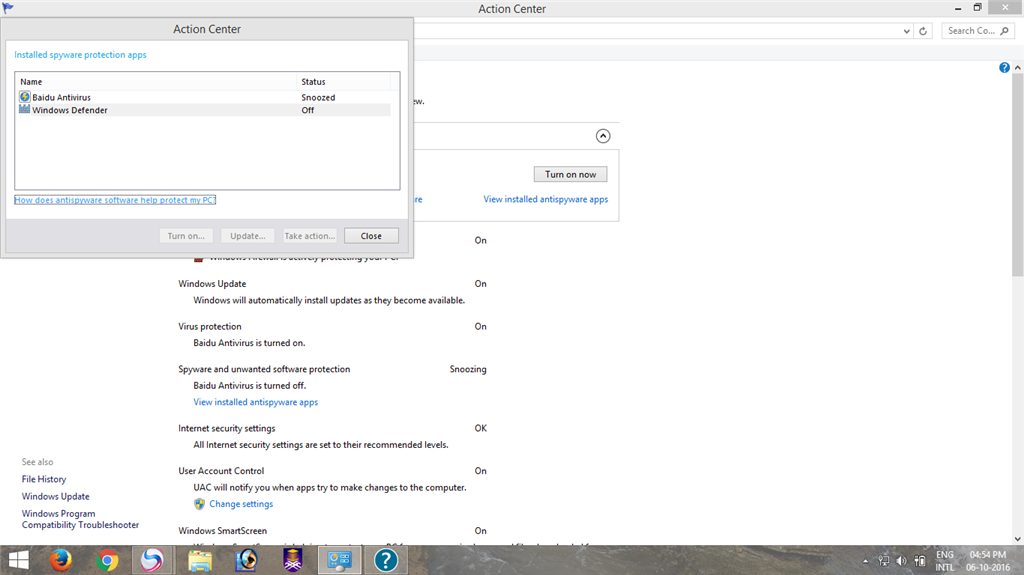Open File History link under See also
This screenshot has width=1024, height=575.
(x=44, y=479)
